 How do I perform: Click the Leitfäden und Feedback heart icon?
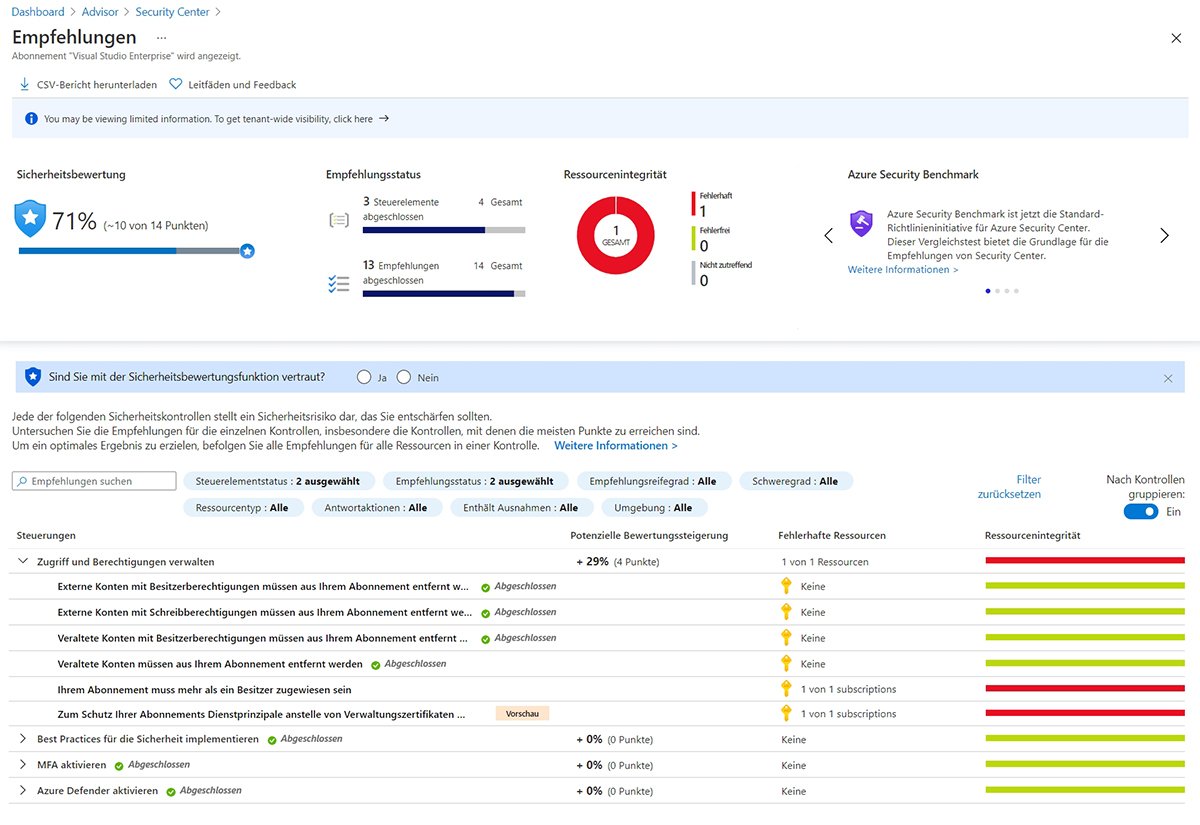[x=176, y=85]
